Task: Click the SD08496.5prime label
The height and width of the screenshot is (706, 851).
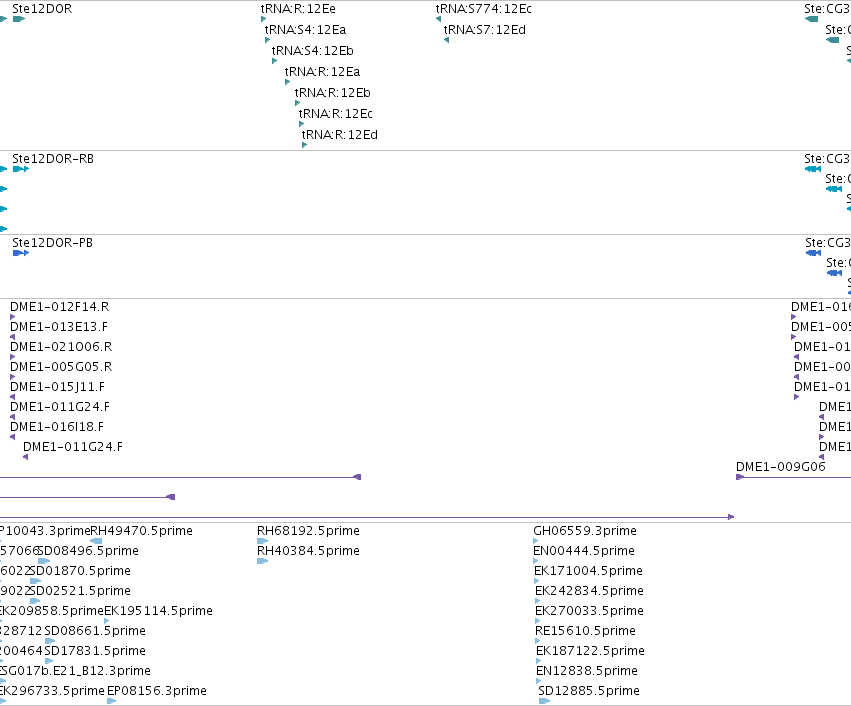Action: [88, 551]
